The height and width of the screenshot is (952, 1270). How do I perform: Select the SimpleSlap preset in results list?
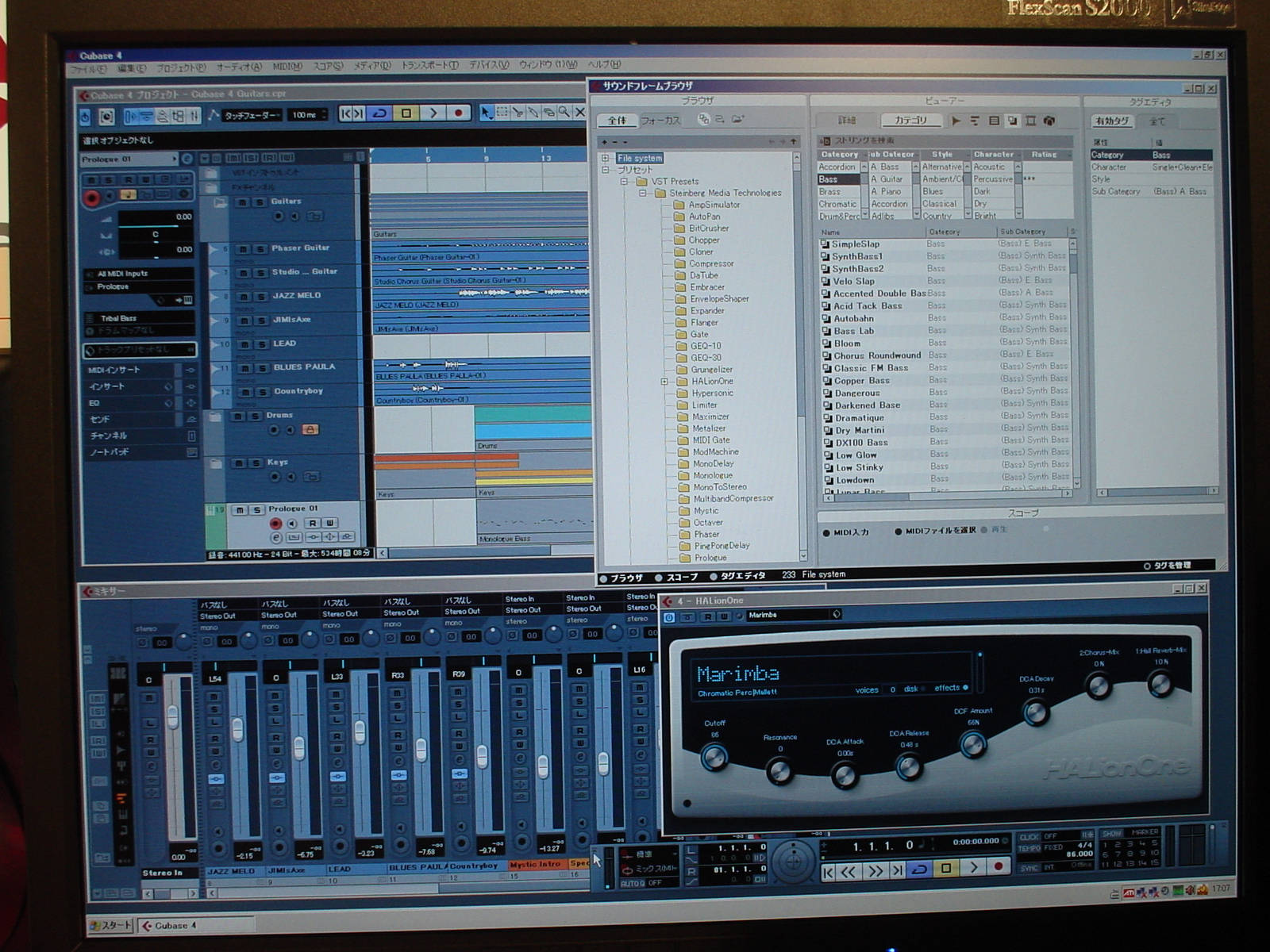click(945, 244)
